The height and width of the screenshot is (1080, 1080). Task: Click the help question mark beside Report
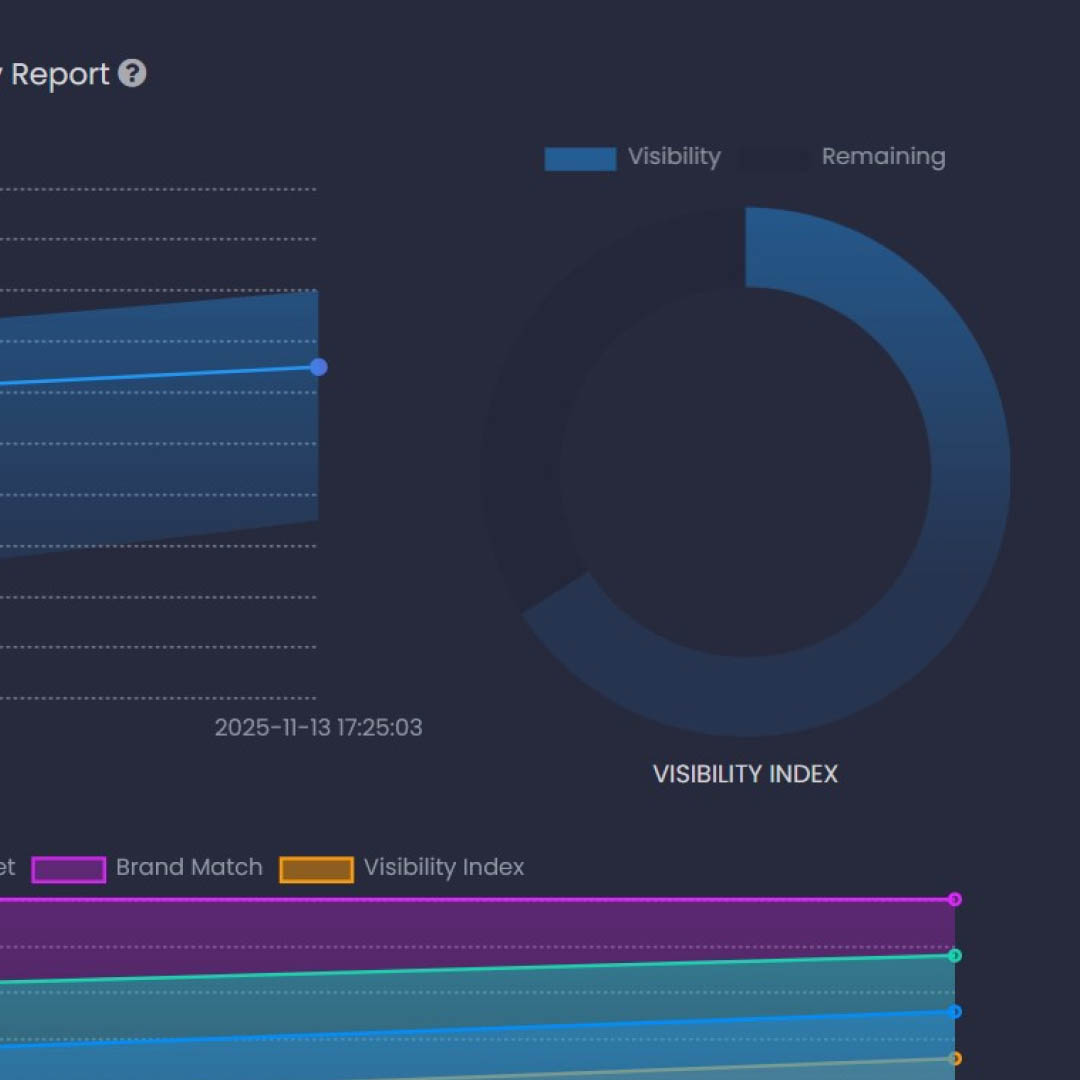pos(132,73)
